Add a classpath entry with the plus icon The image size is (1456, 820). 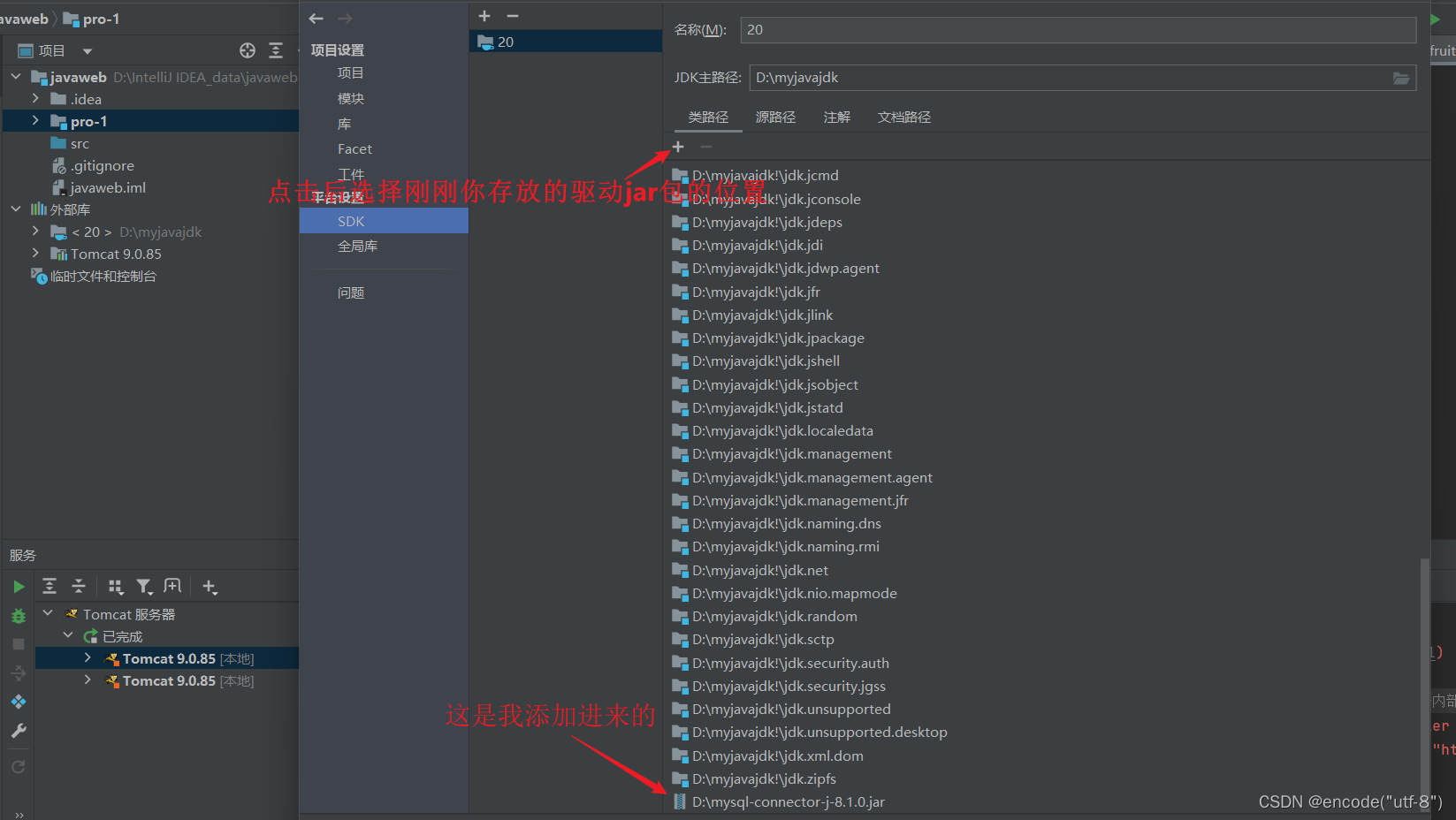677,147
